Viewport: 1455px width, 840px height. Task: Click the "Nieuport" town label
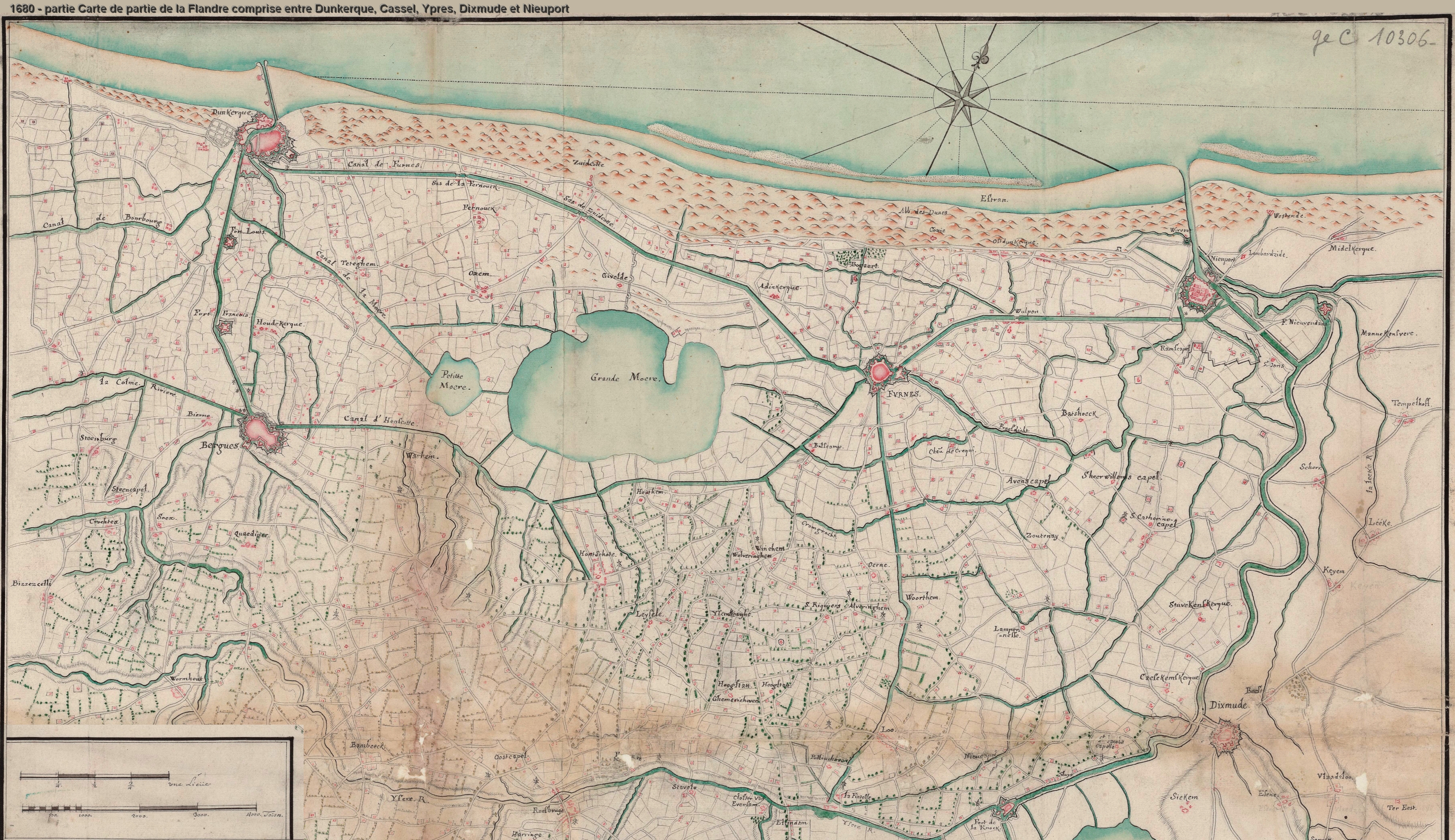click(1223, 259)
